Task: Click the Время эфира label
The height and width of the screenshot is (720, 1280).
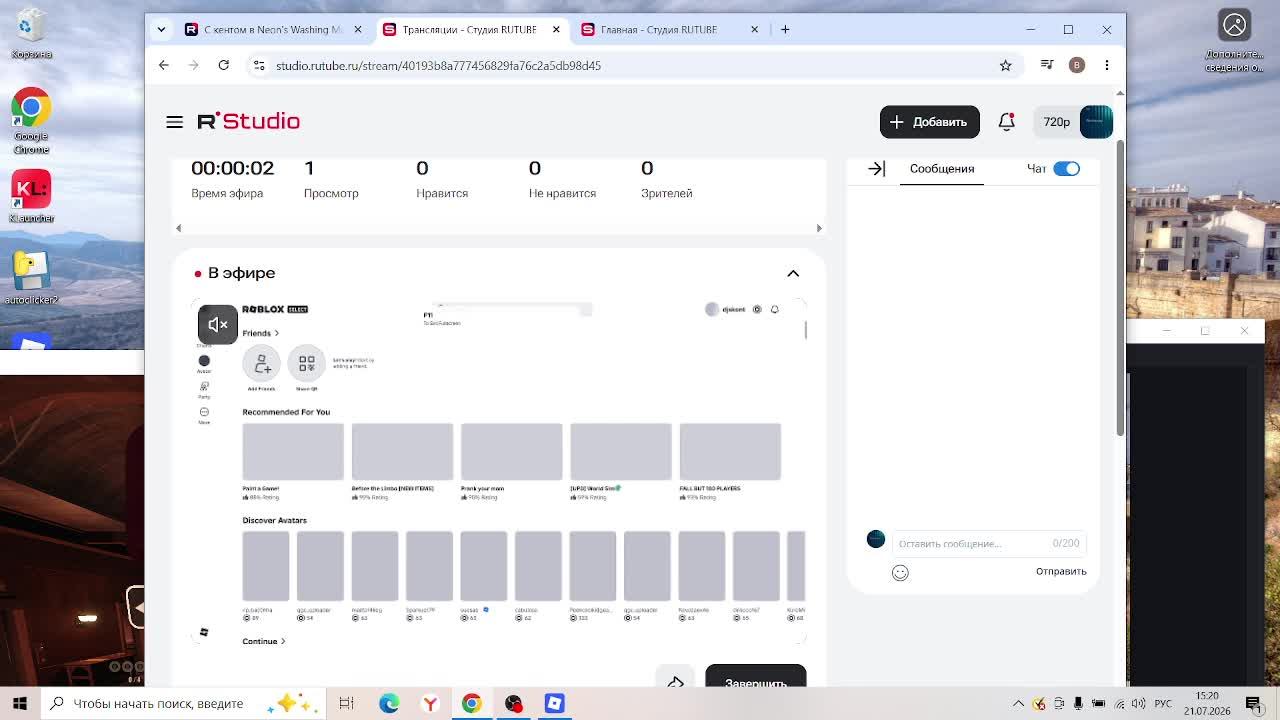Action: [227, 193]
